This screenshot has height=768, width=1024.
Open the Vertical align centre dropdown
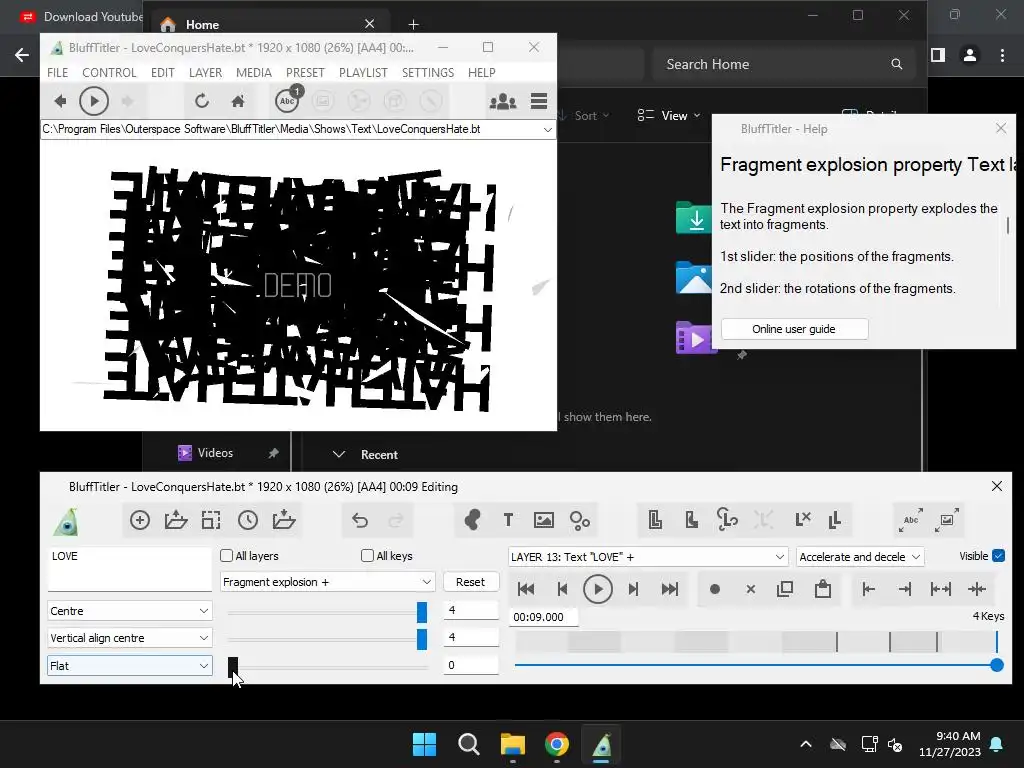point(129,637)
